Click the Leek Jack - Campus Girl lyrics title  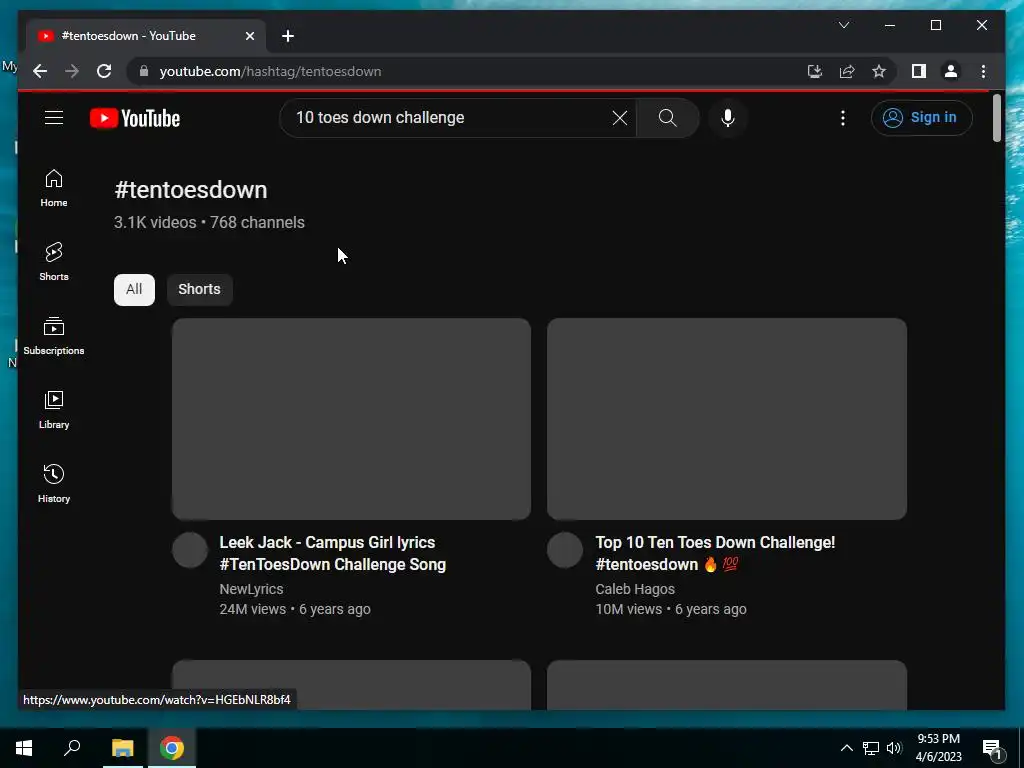coord(332,553)
